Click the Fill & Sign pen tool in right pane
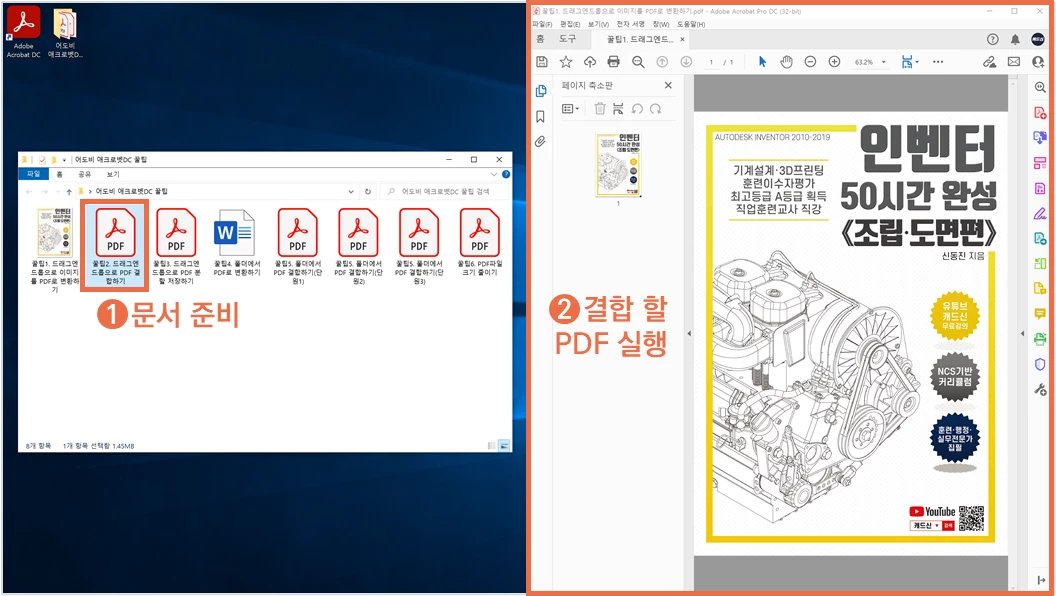The height and width of the screenshot is (596, 1056). point(1040,213)
